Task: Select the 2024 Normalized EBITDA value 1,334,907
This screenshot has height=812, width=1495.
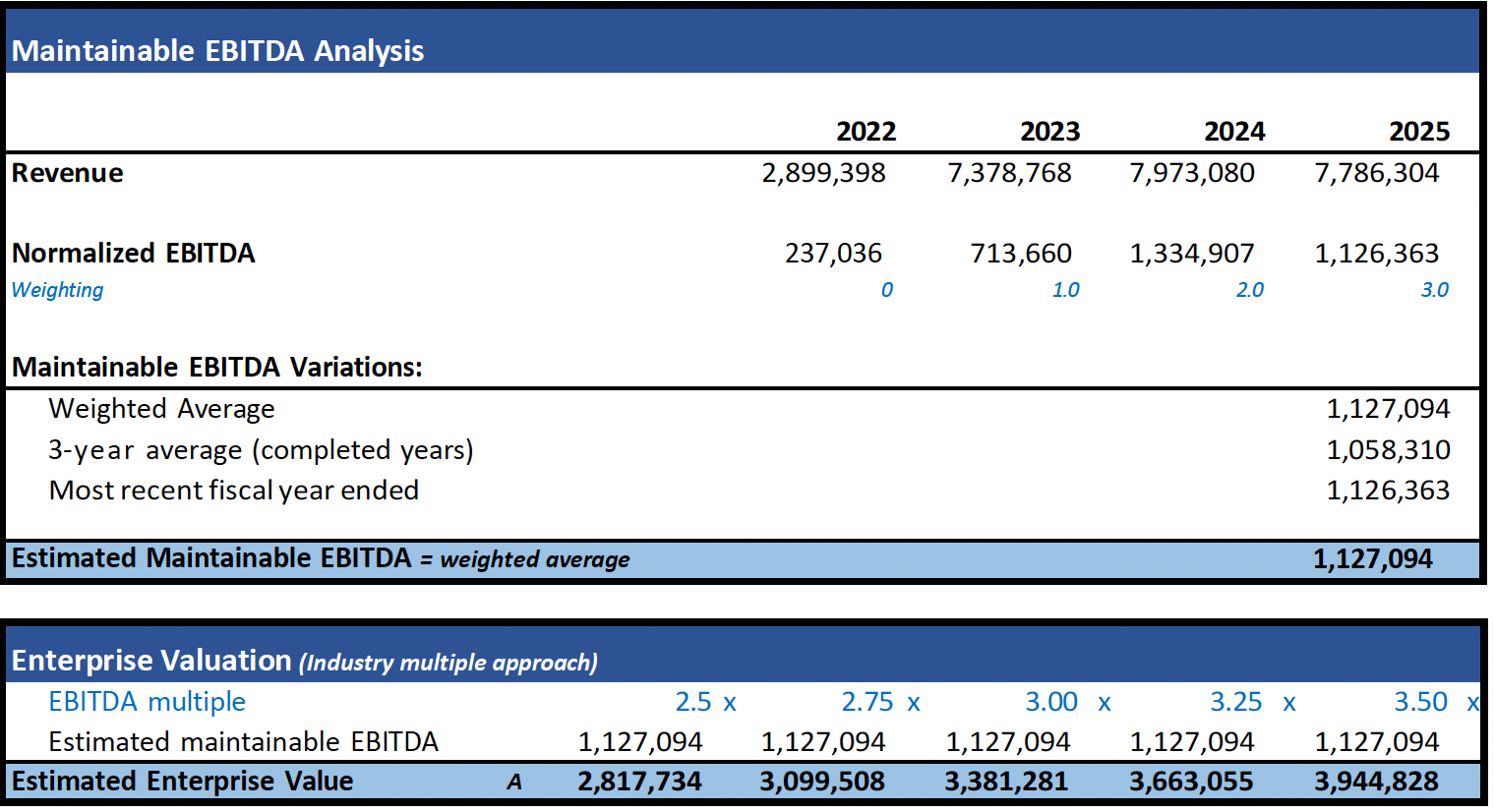Action: [x=1192, y=254]
